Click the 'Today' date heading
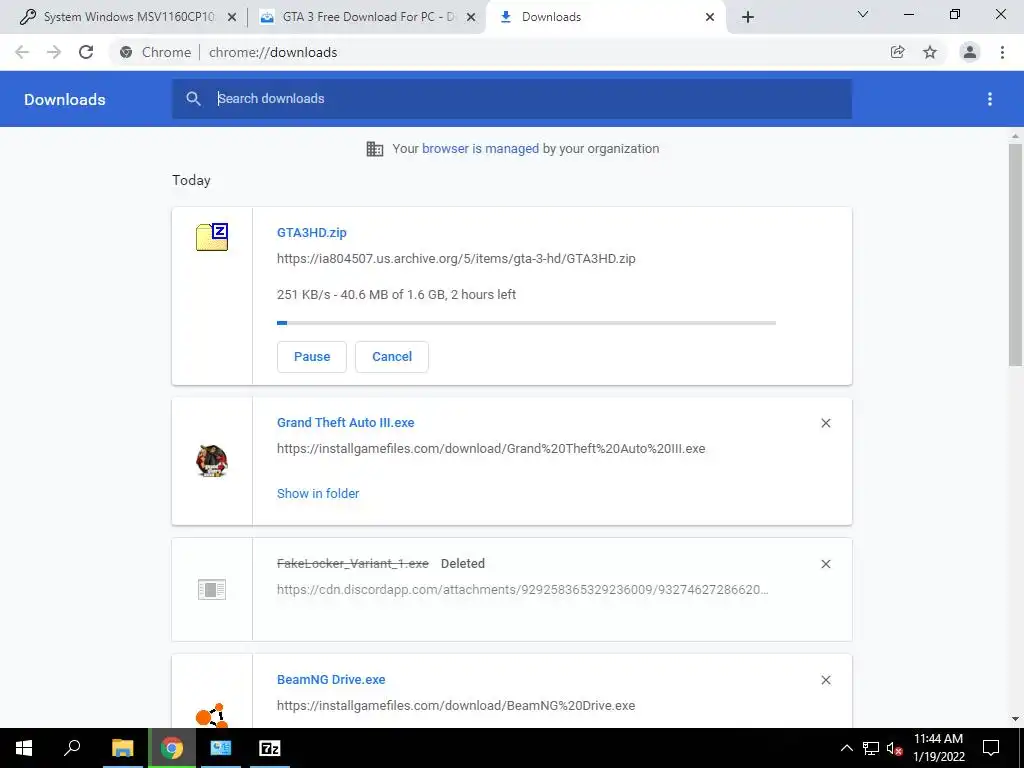The image size is (1024, 768). tap(191, 180)
